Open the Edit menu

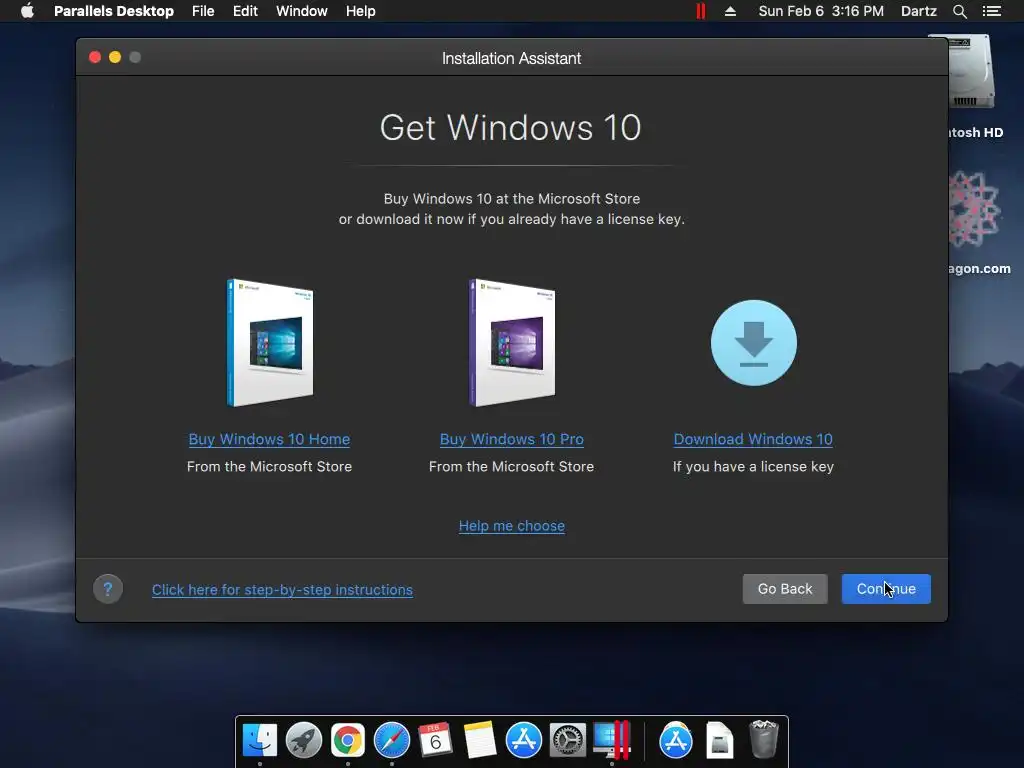point(245,11)
